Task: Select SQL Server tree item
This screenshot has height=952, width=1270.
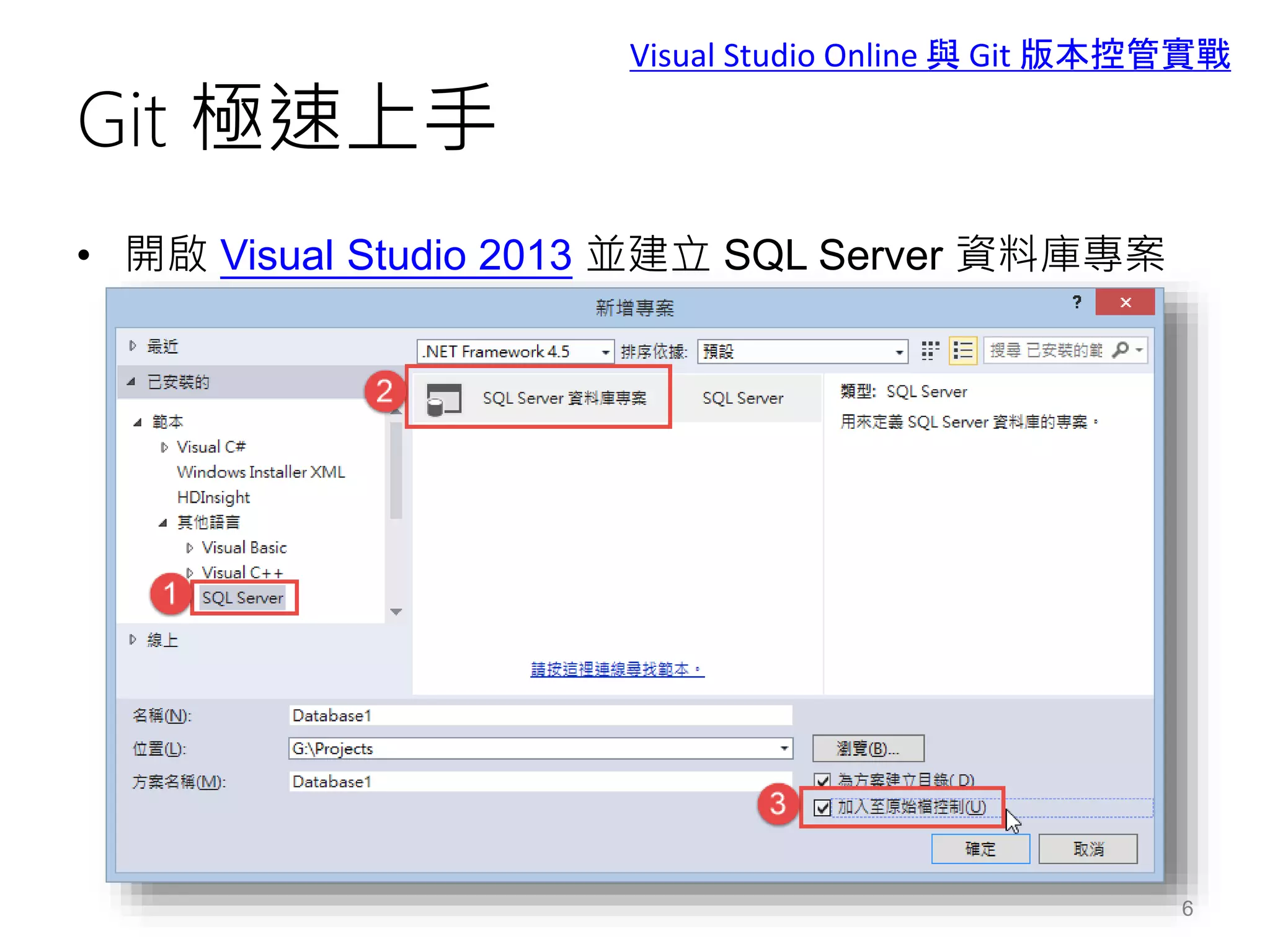Action: [242, 598]
